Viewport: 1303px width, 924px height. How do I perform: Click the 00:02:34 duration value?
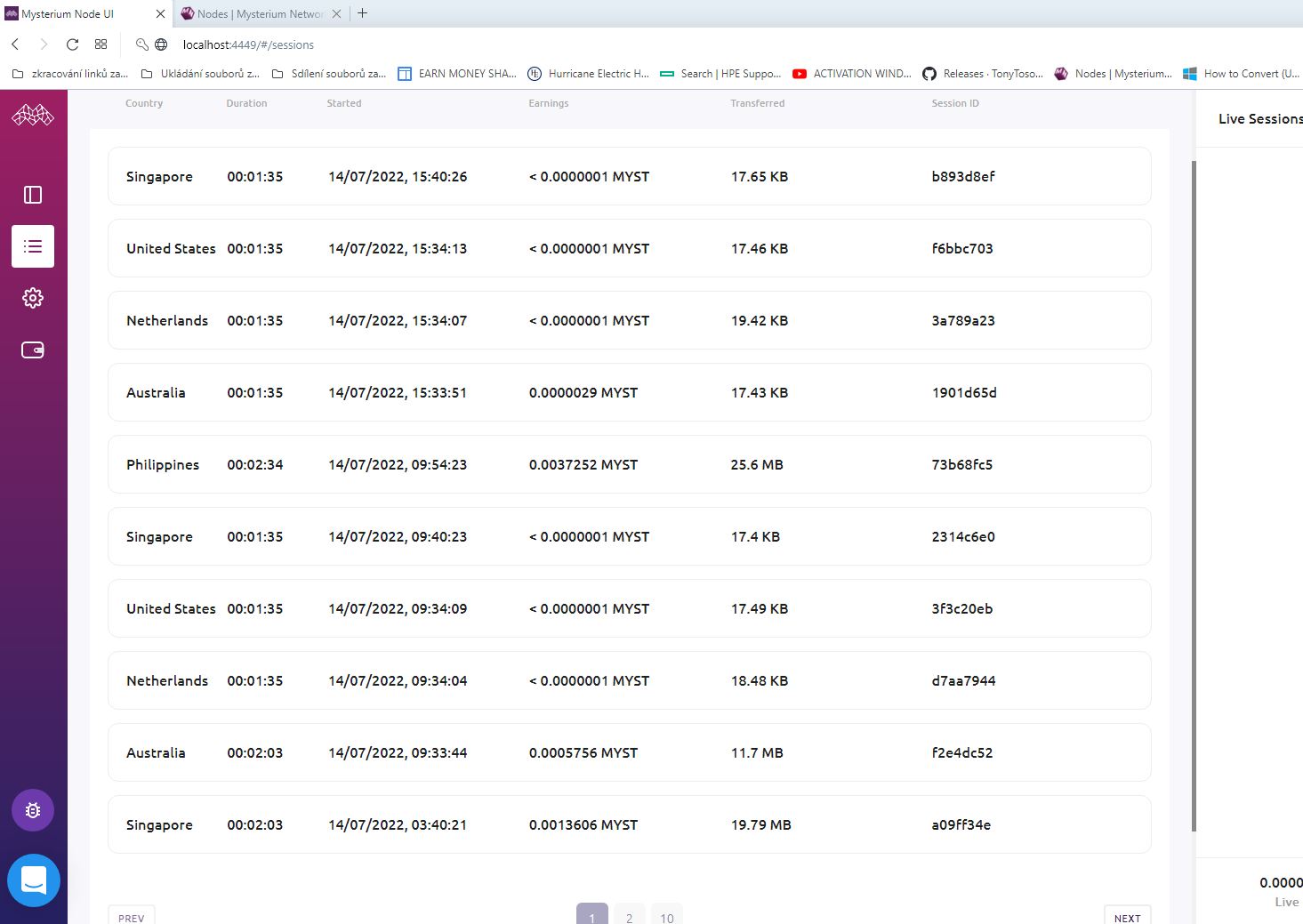pyautogui.click(x=255, y=464)
